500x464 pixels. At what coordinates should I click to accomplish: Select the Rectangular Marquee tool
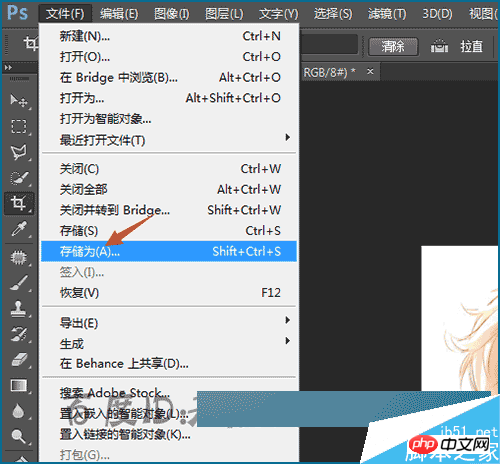(x=19, y=126)
